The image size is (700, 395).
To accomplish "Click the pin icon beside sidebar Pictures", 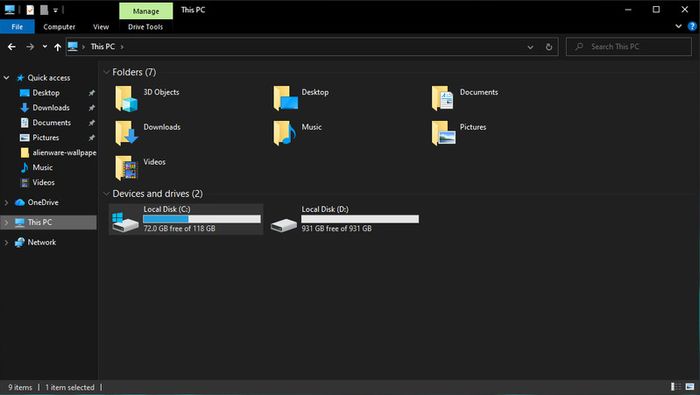I will (92, 137).
